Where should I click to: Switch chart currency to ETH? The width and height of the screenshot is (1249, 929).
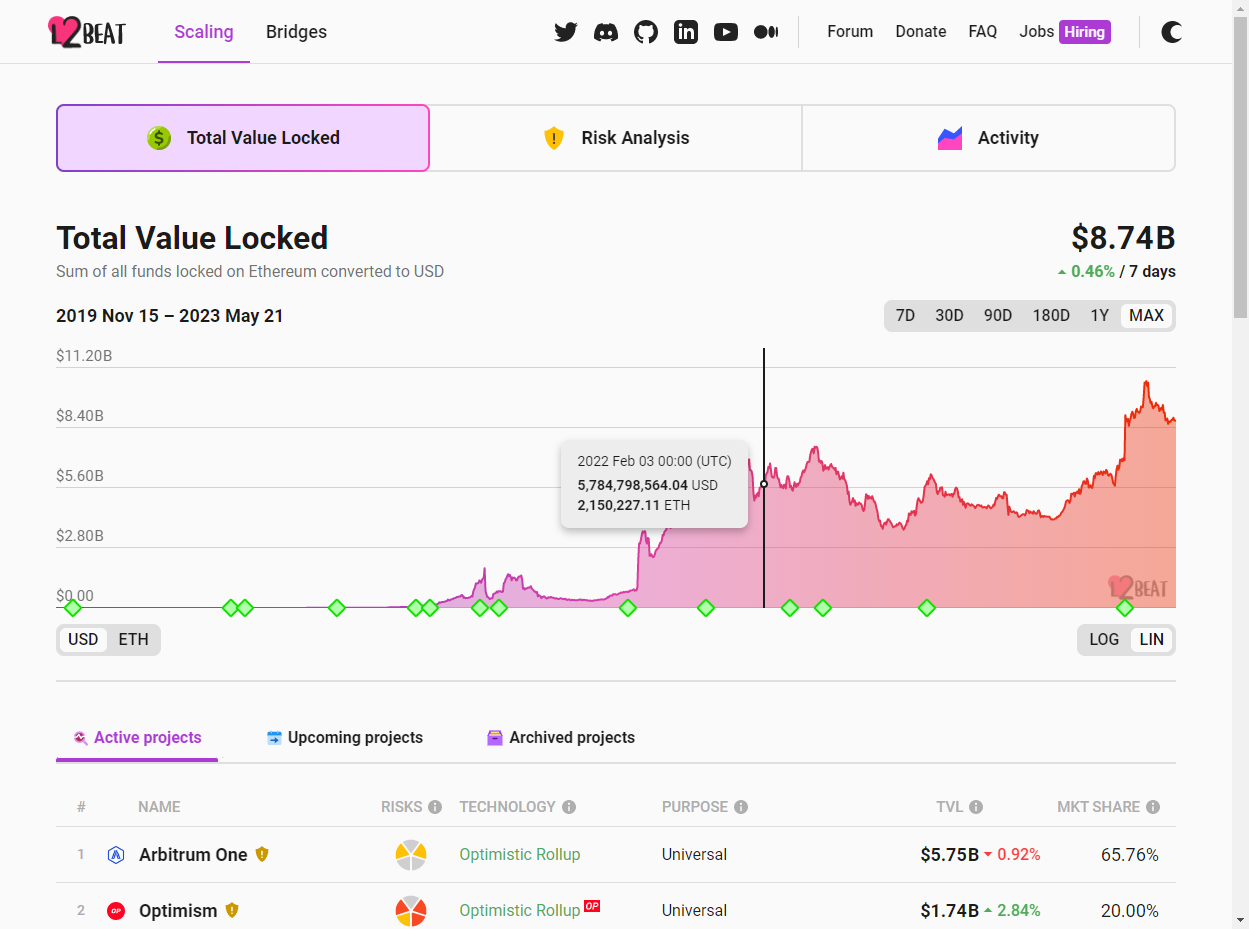pos(133,640)
